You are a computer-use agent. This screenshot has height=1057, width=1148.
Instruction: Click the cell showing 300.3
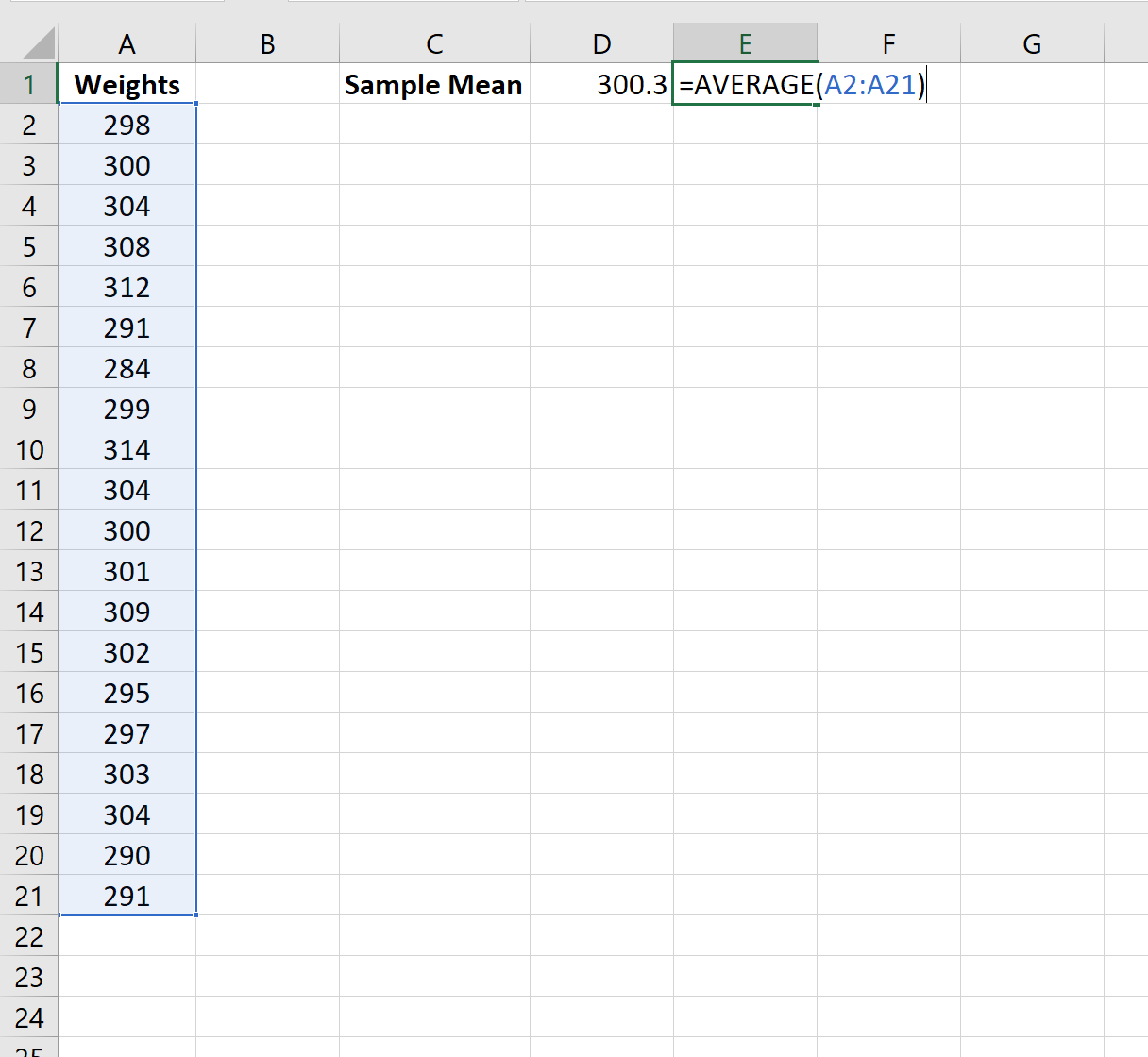[x=601, y=84]
